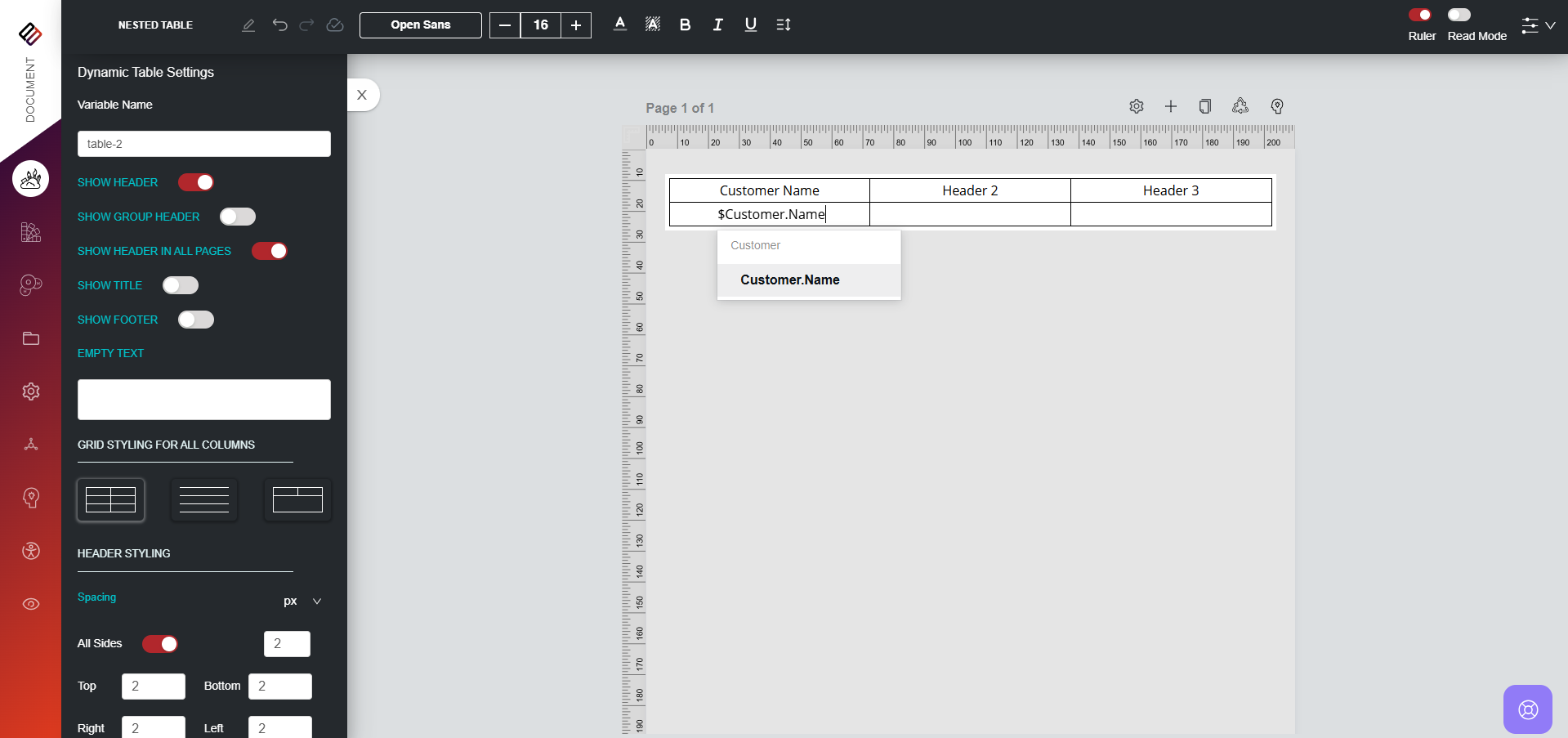This screenshot has width=1568, height=738.
Task: Open page settings gear icon
Action: (x=1136, y=106)
